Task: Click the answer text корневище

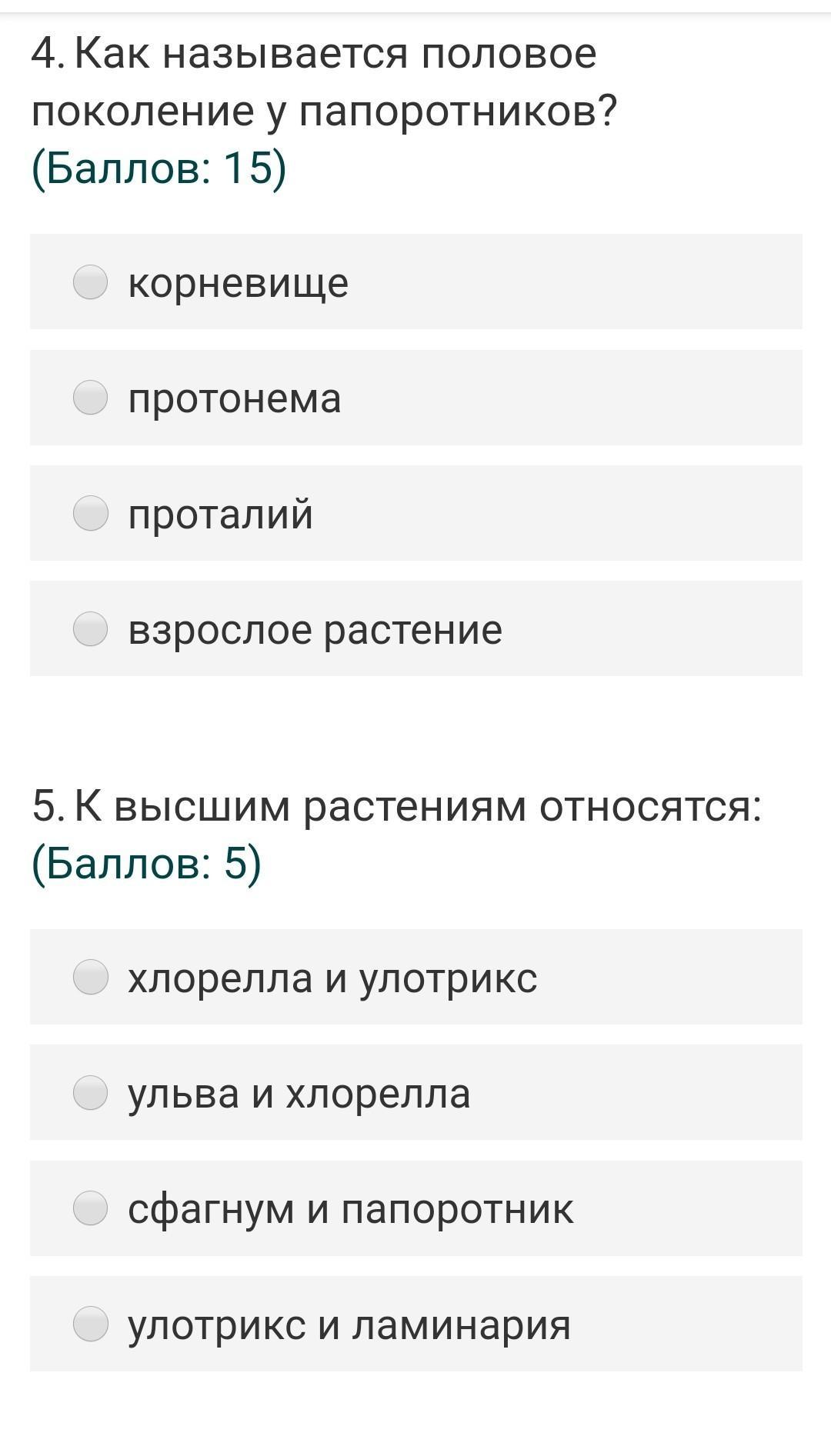Action: 238,283
